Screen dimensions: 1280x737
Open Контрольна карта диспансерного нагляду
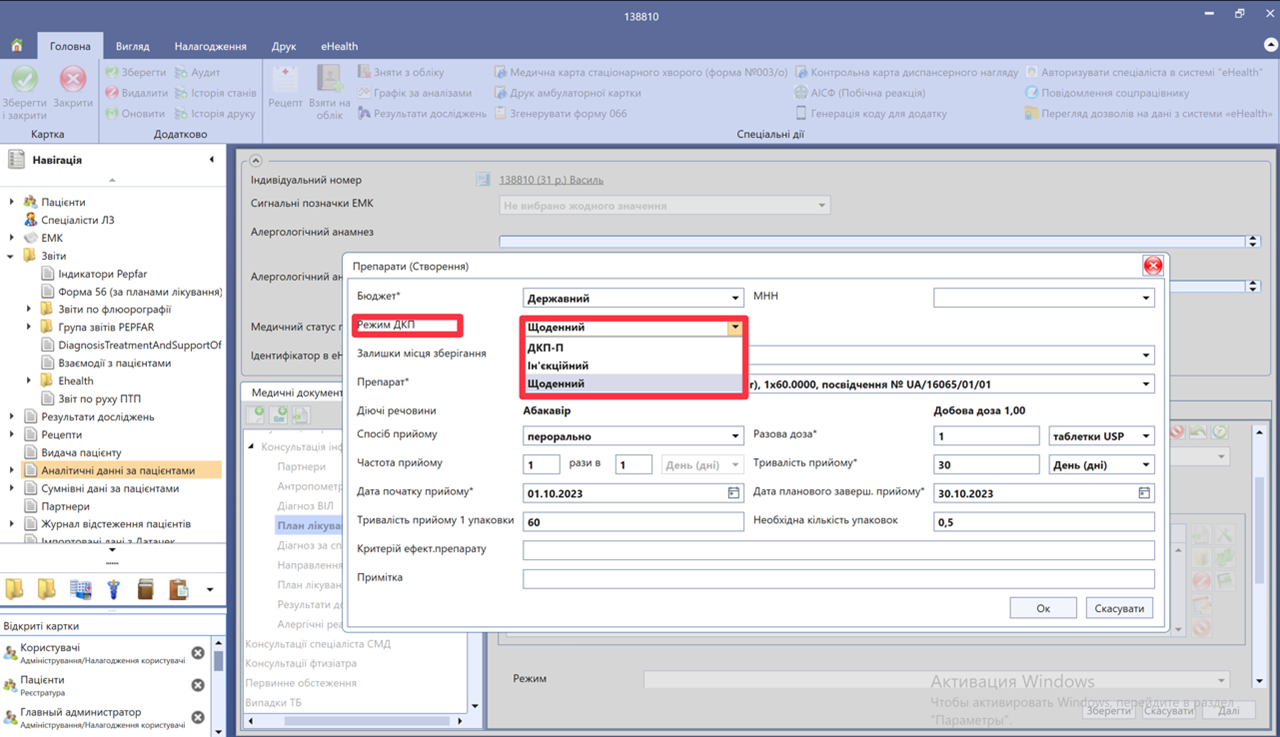click(906, 72)
